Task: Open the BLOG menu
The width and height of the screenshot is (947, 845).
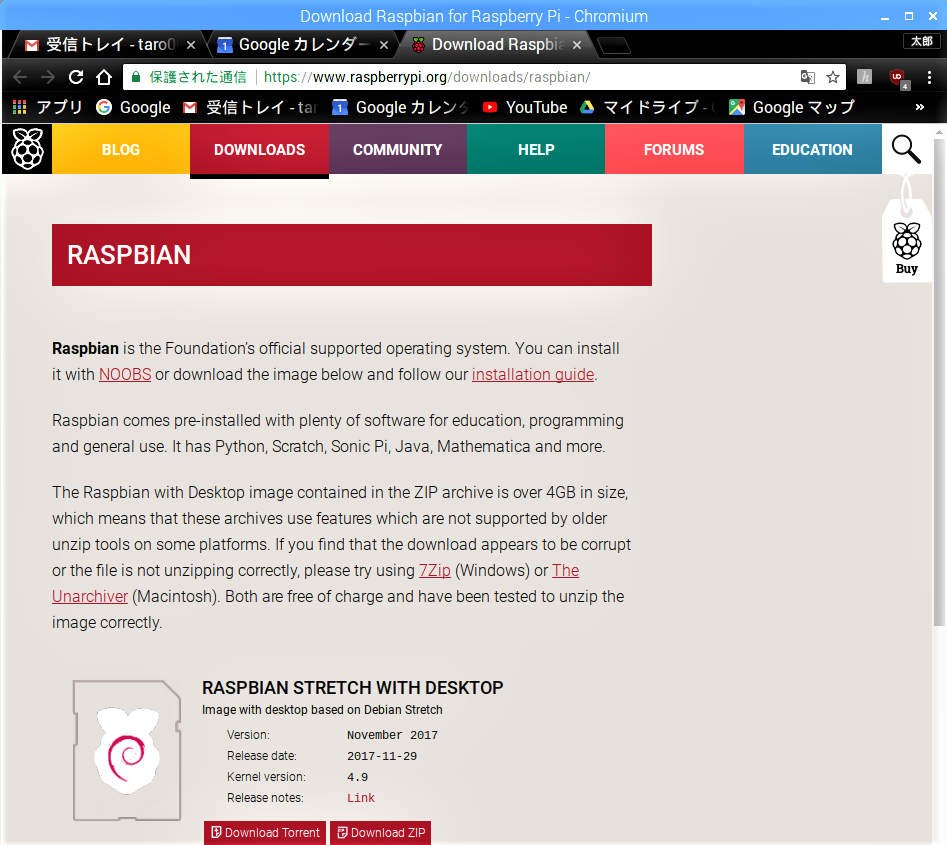Action: click(x=121, y=149)
